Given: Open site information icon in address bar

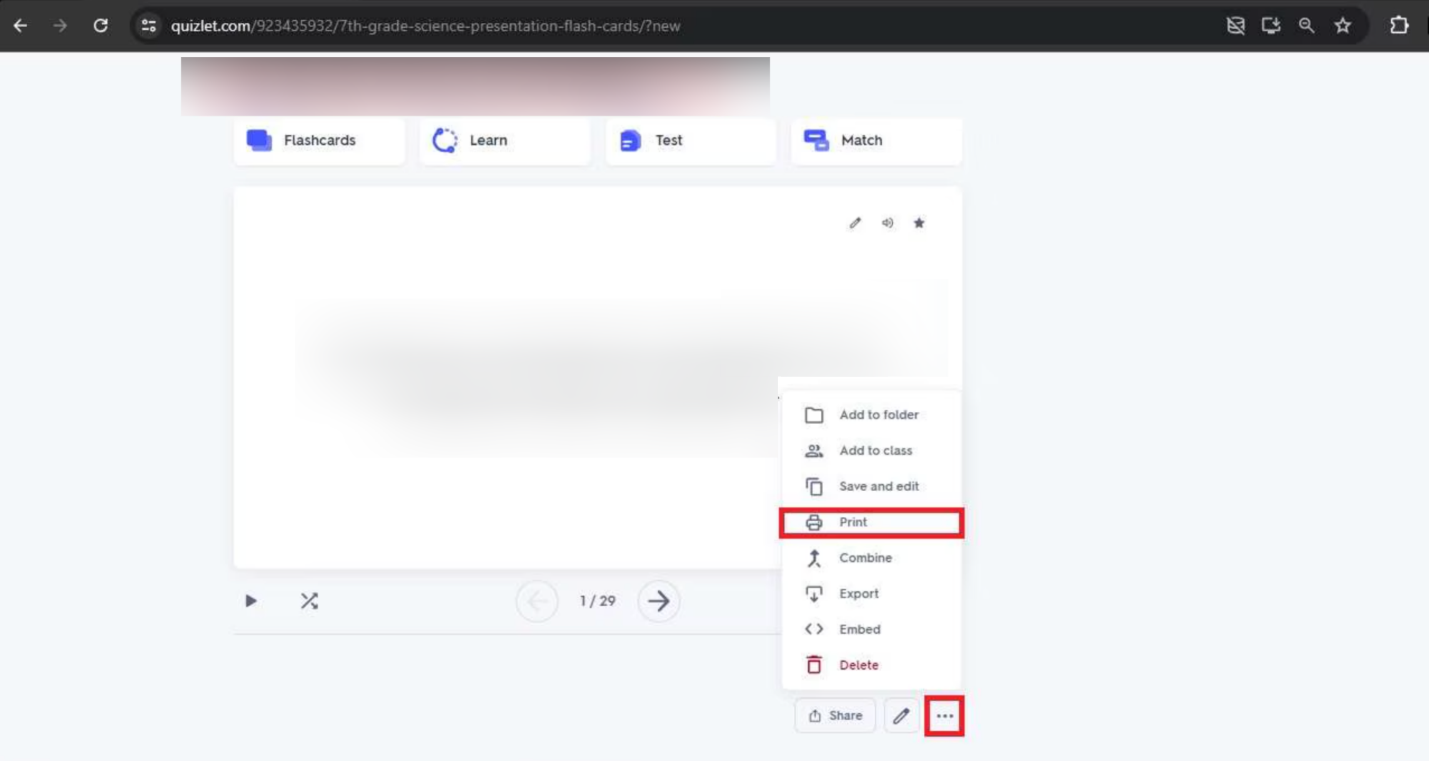Looking at the screenshot, I should coord(149,26).
